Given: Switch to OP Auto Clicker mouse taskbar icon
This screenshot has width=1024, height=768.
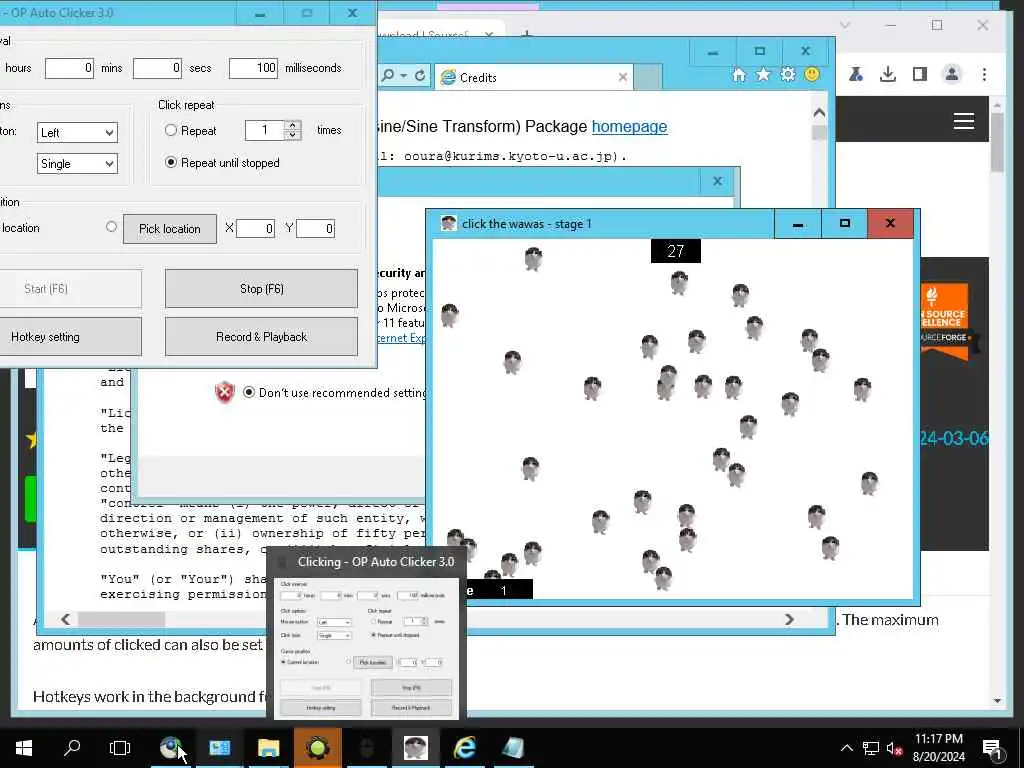Looking at the screenshot, I should click(x=366, y=748).
